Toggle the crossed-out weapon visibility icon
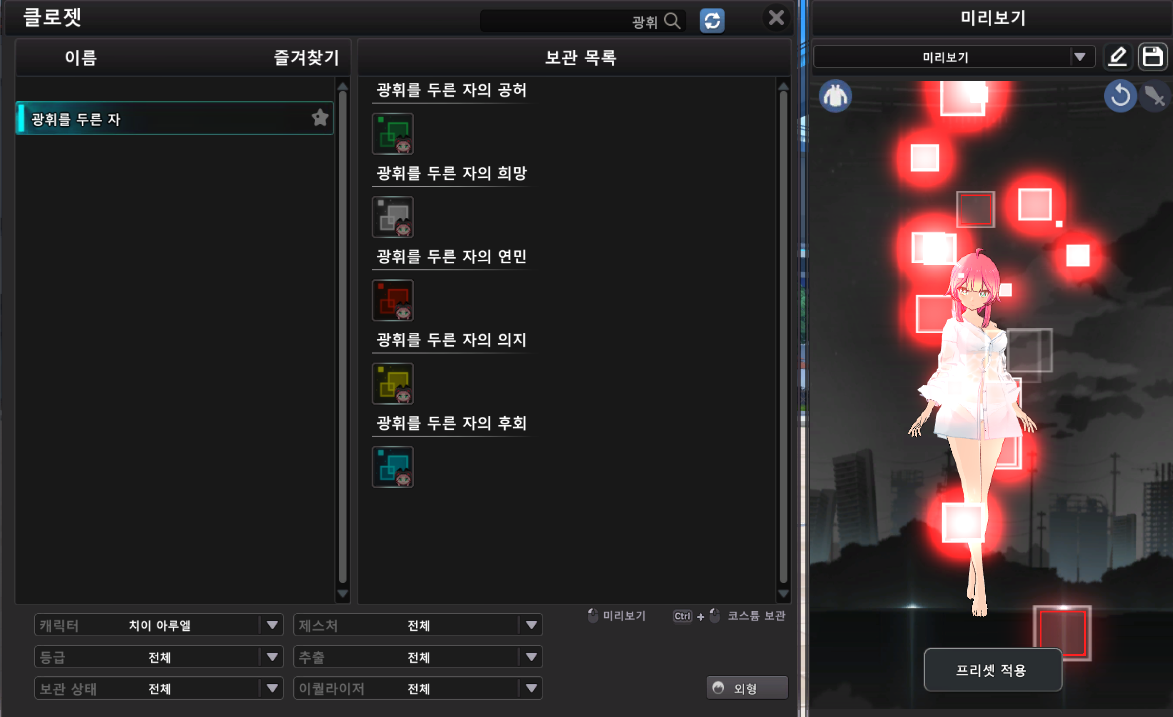Viewport: 1173px width, 717px height. pyautogui.click(x=1155, y=96)
